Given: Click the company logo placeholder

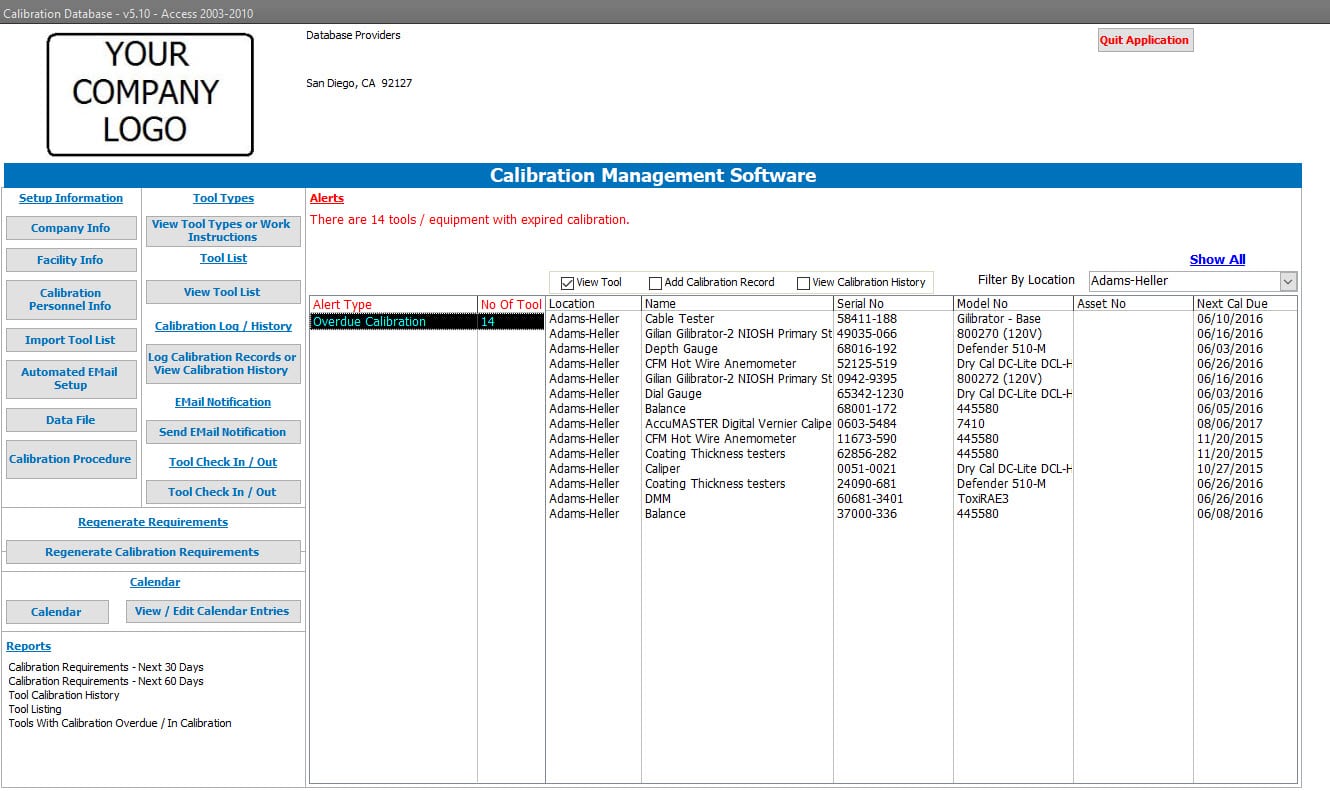Looking at the screenshot, I should (x=150, y=94).
